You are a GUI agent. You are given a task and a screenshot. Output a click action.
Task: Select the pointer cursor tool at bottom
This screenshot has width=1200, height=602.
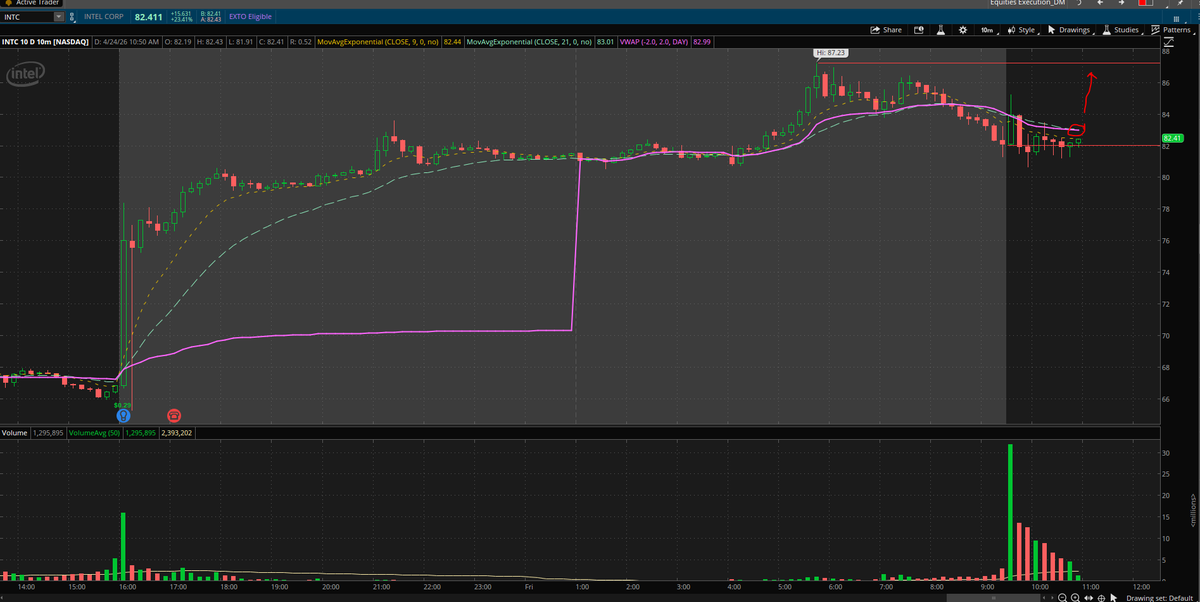pos(1113,597)
